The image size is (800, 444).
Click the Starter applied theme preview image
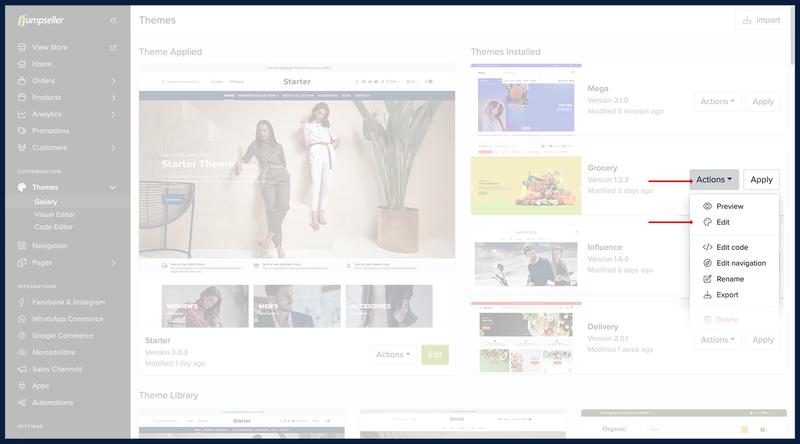(297, 196)
